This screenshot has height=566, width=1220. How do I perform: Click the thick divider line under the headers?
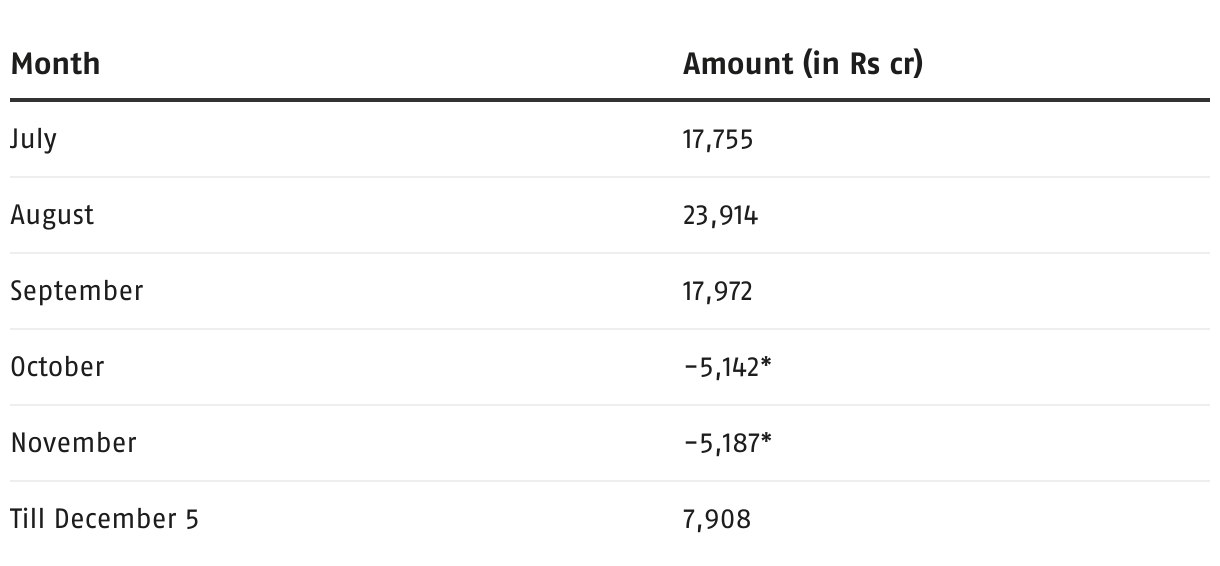(610, 100)
